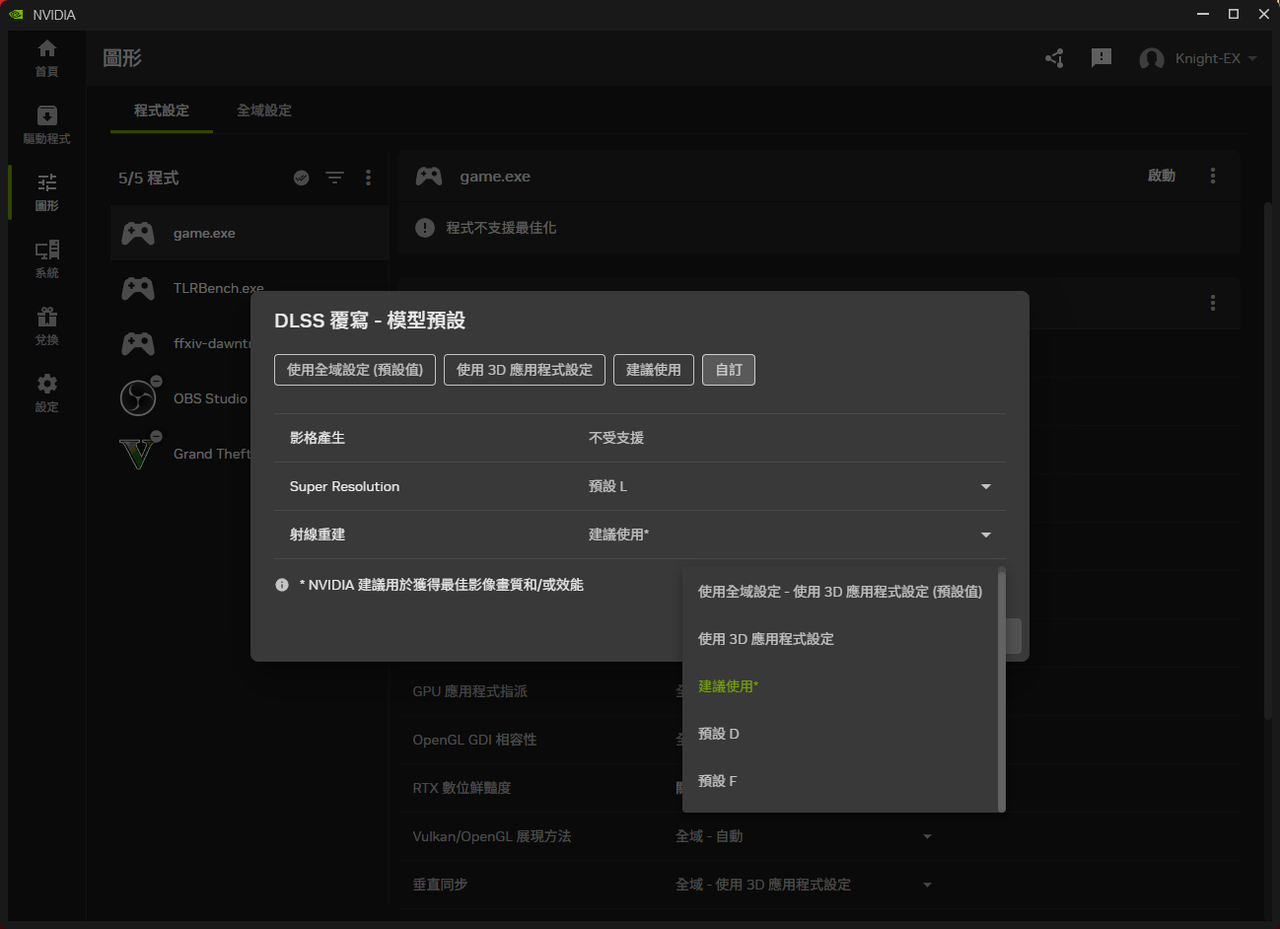Choose 預設 D in dropdown list
This screenshot has height=929, width=1280.
[840, 734]
